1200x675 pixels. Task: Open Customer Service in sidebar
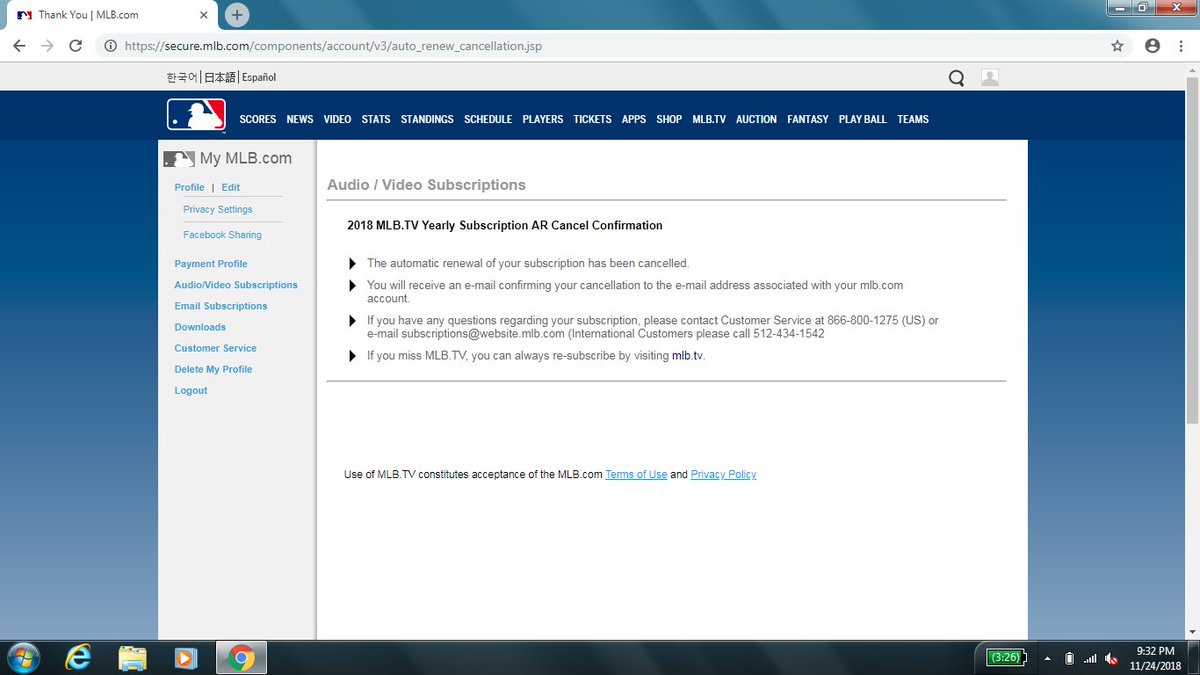tap(215, 348)
